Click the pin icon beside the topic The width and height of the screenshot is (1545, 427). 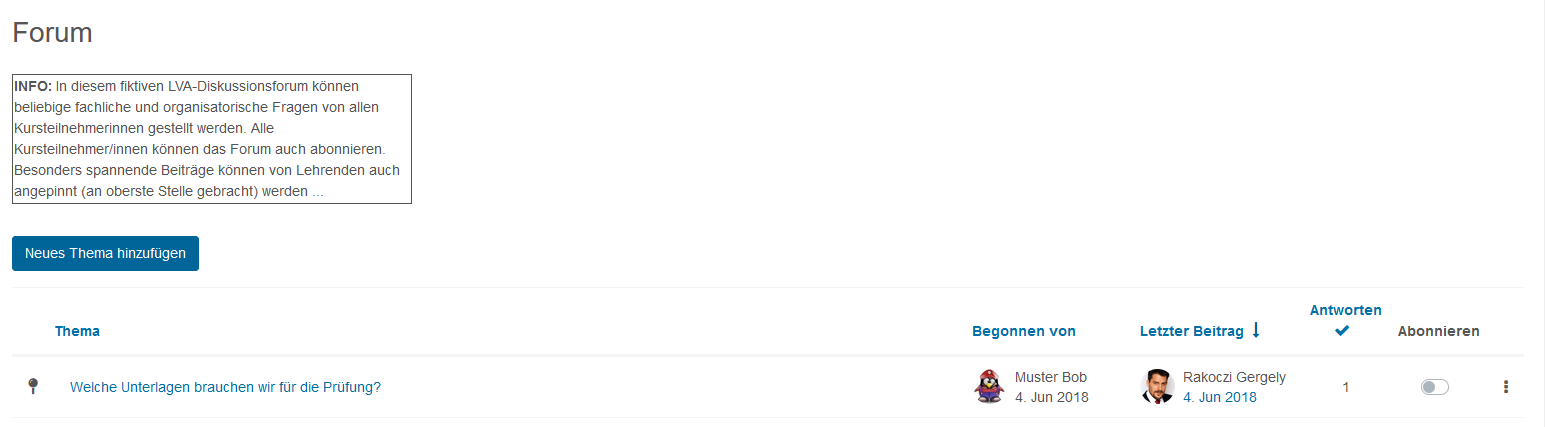click(33, 386)
